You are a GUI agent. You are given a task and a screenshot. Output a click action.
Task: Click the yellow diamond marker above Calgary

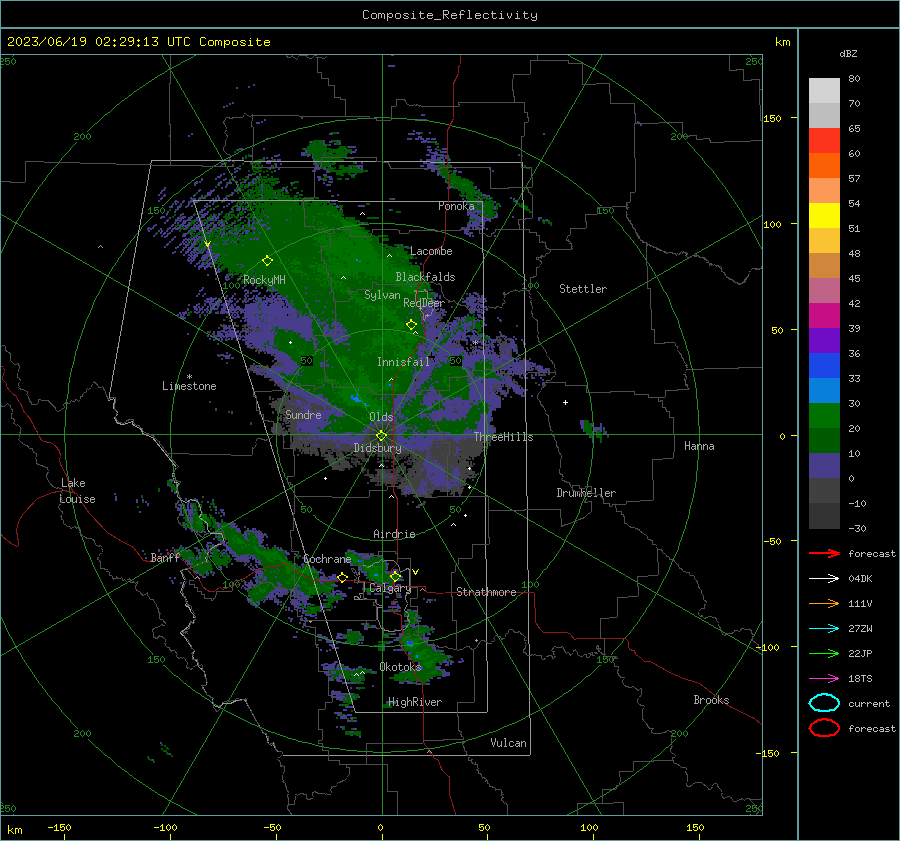click(395, 576)
